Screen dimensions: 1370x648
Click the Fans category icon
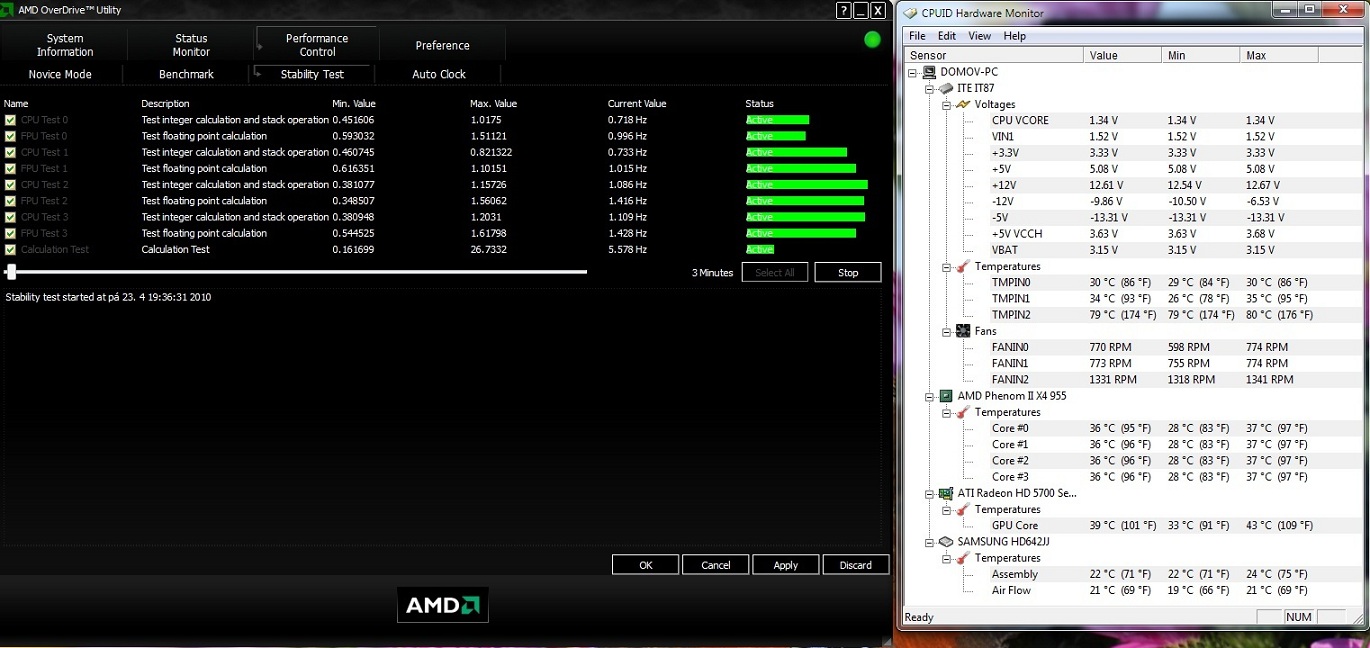pyautogui.click(x=963, y=331)
